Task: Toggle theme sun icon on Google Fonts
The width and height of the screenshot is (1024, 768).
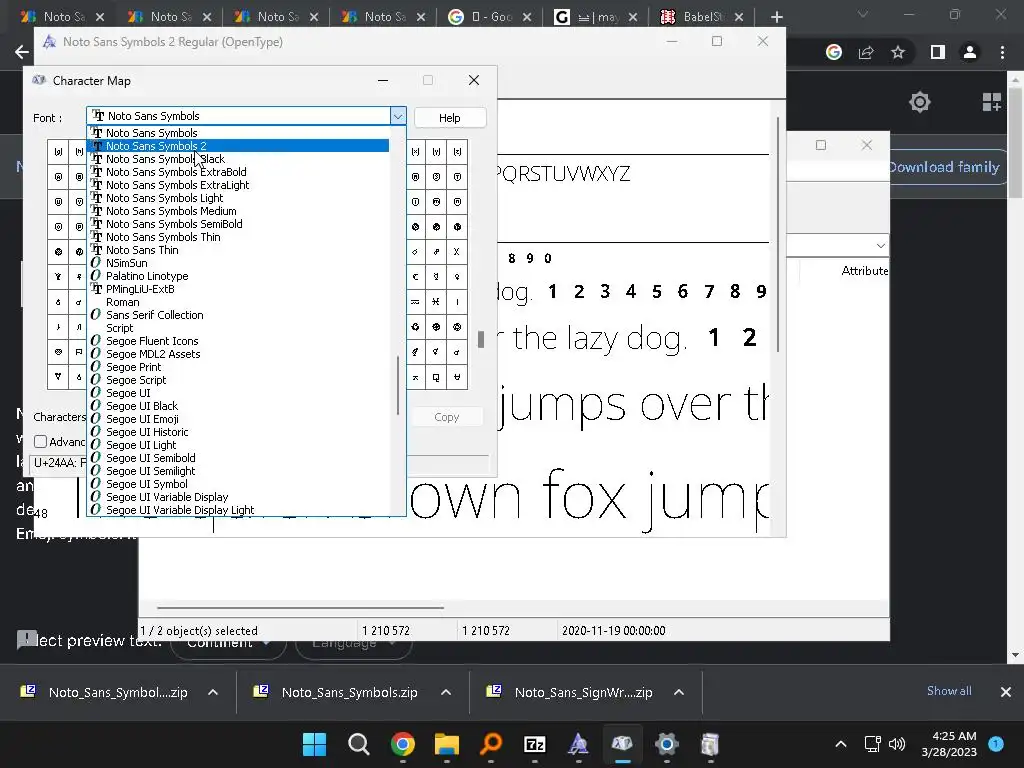Action: click(x=920, y=102)
